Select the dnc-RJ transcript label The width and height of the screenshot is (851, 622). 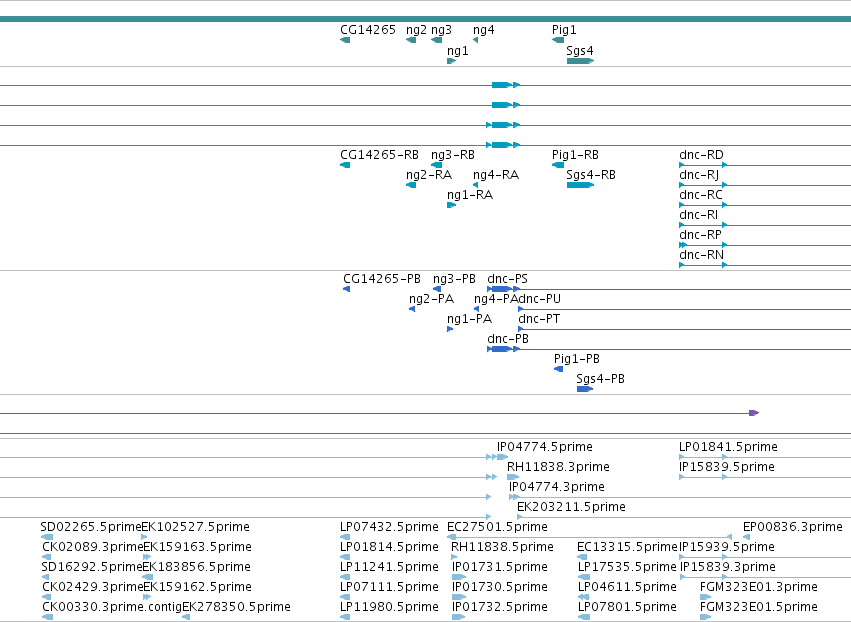pos(699,175)
